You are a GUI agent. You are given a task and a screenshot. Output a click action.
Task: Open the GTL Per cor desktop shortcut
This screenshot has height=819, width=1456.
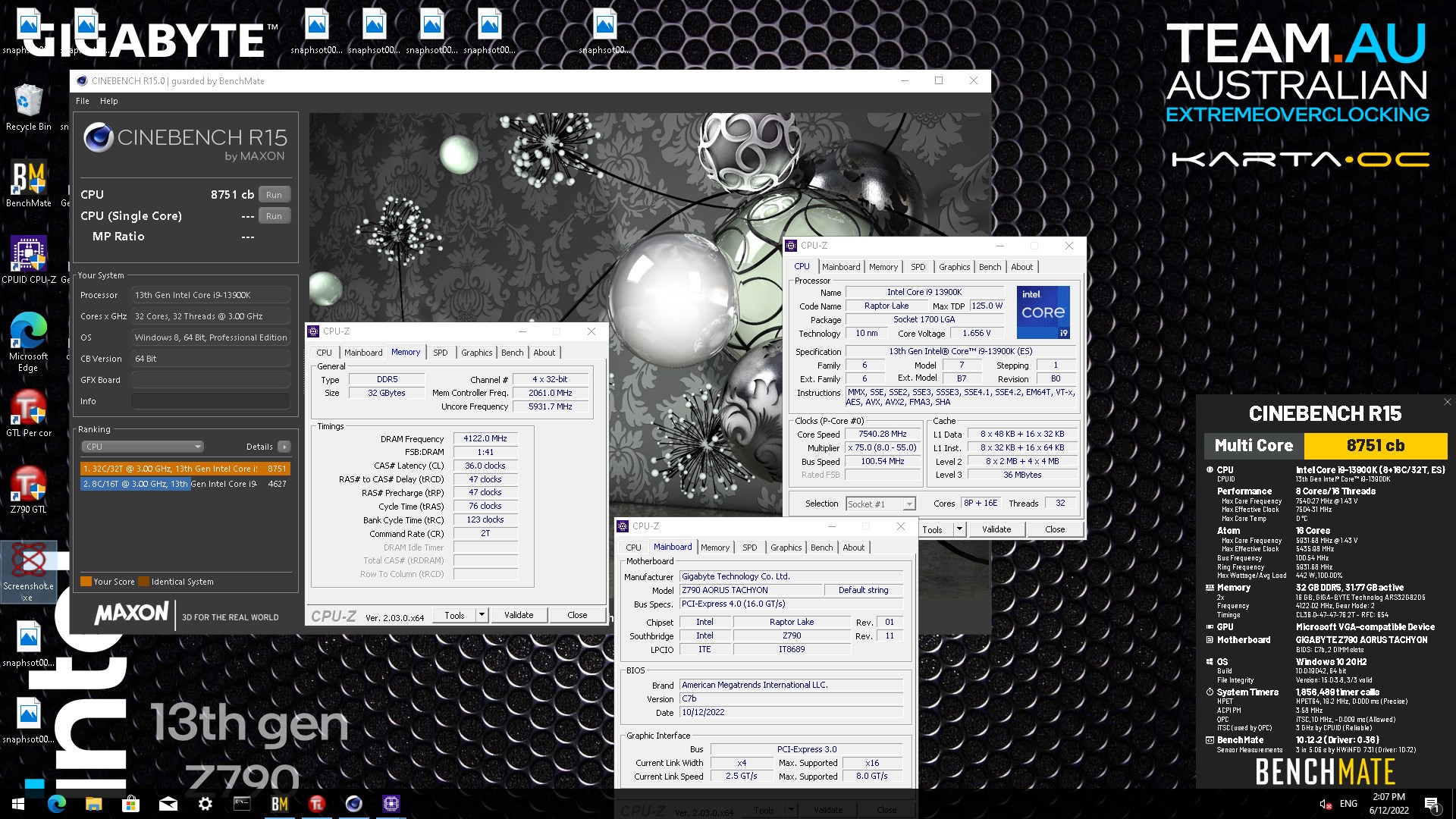[x=28, y=413]
